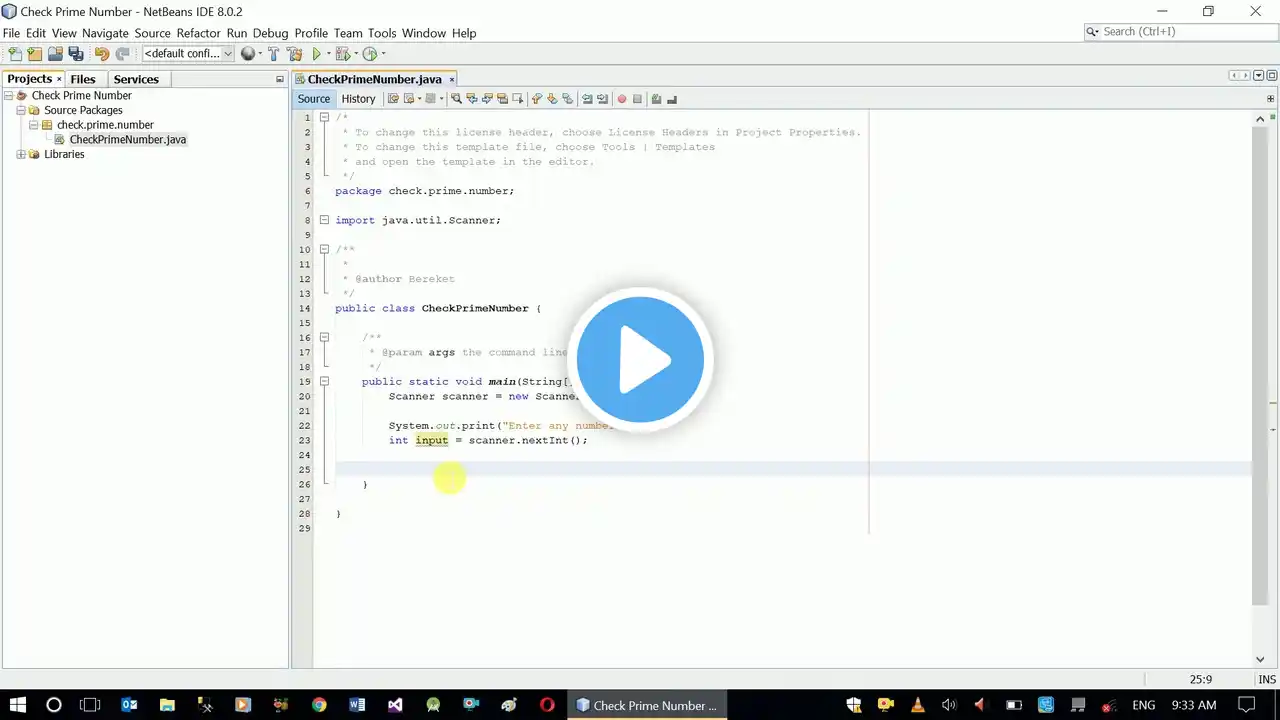Open the Navigate menu
Viewport: 1280px width, 720px height.
(105, 33)
